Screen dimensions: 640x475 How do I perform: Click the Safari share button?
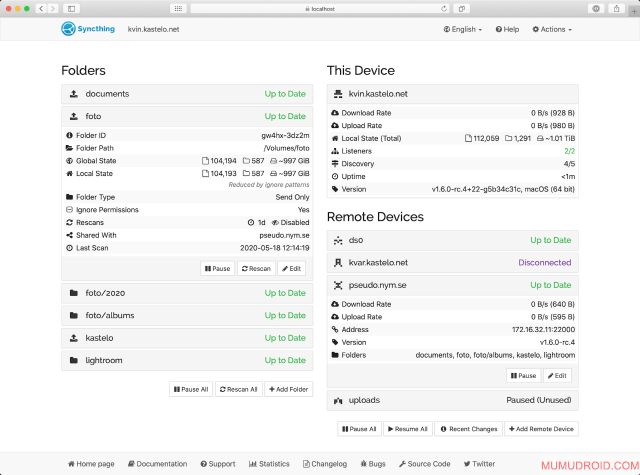point(616,8)
